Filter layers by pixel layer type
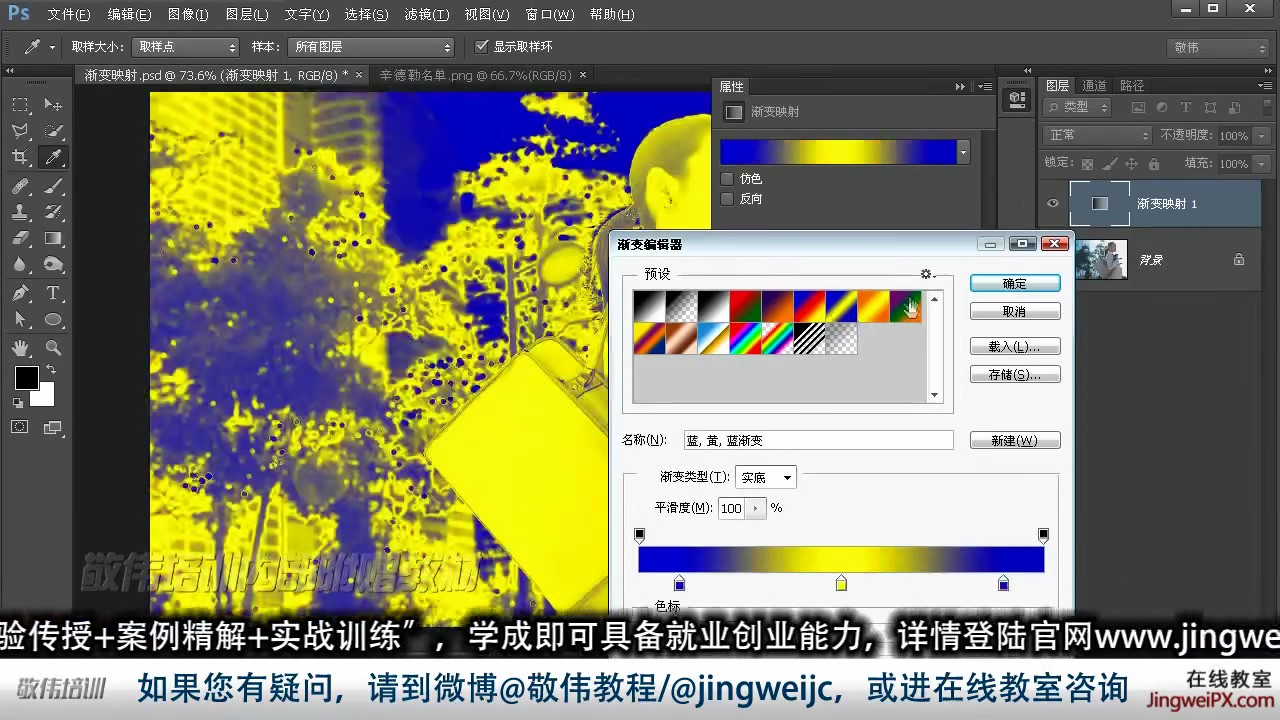Viewport: 1280px width, 720px height. click(x=1138, y=107)
